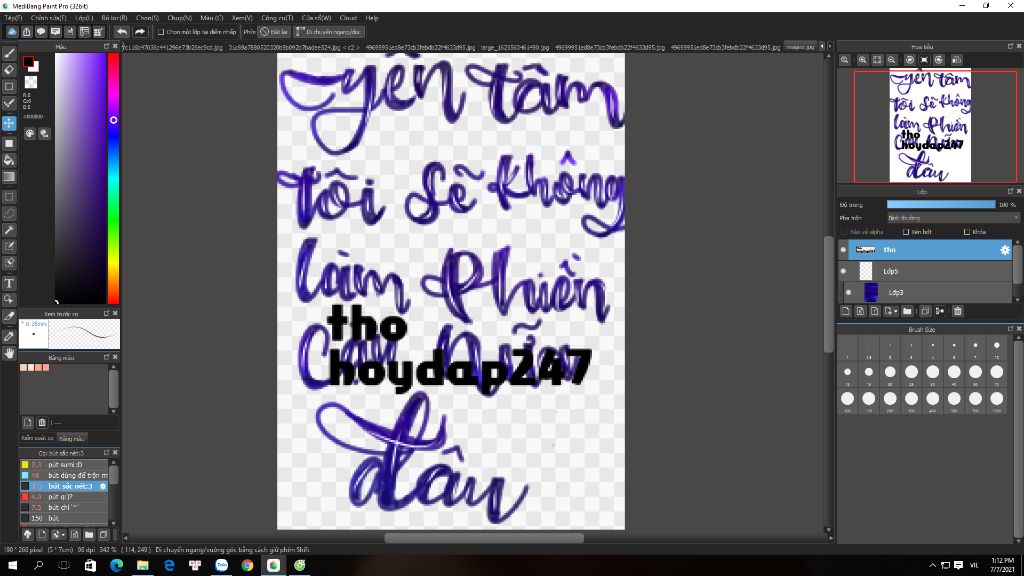Select the Text tool

(9, 283)
